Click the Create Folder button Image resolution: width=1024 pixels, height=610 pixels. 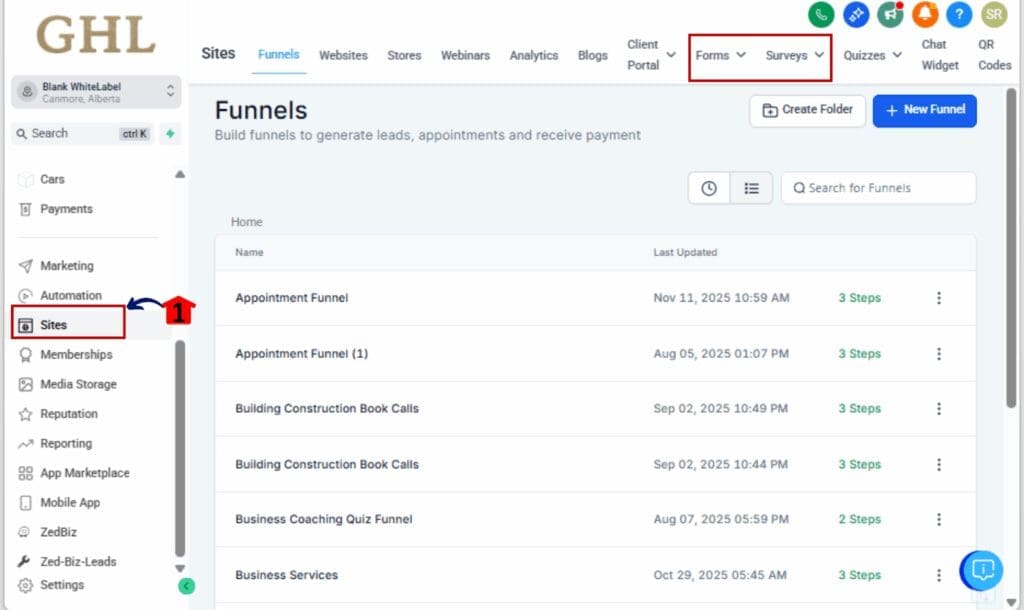806,110
